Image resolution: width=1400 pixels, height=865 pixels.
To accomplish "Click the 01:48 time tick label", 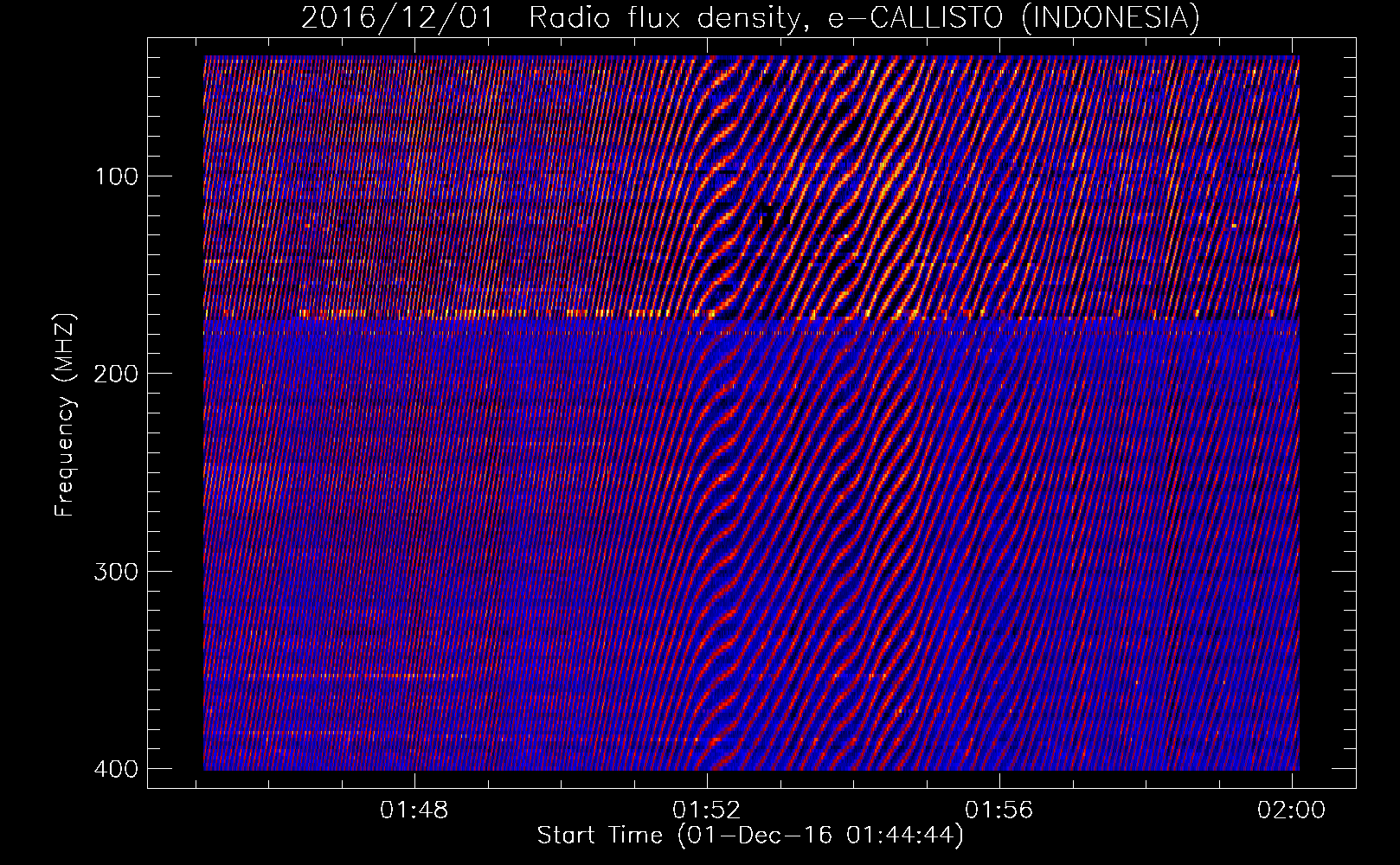I will coord(414,810).
